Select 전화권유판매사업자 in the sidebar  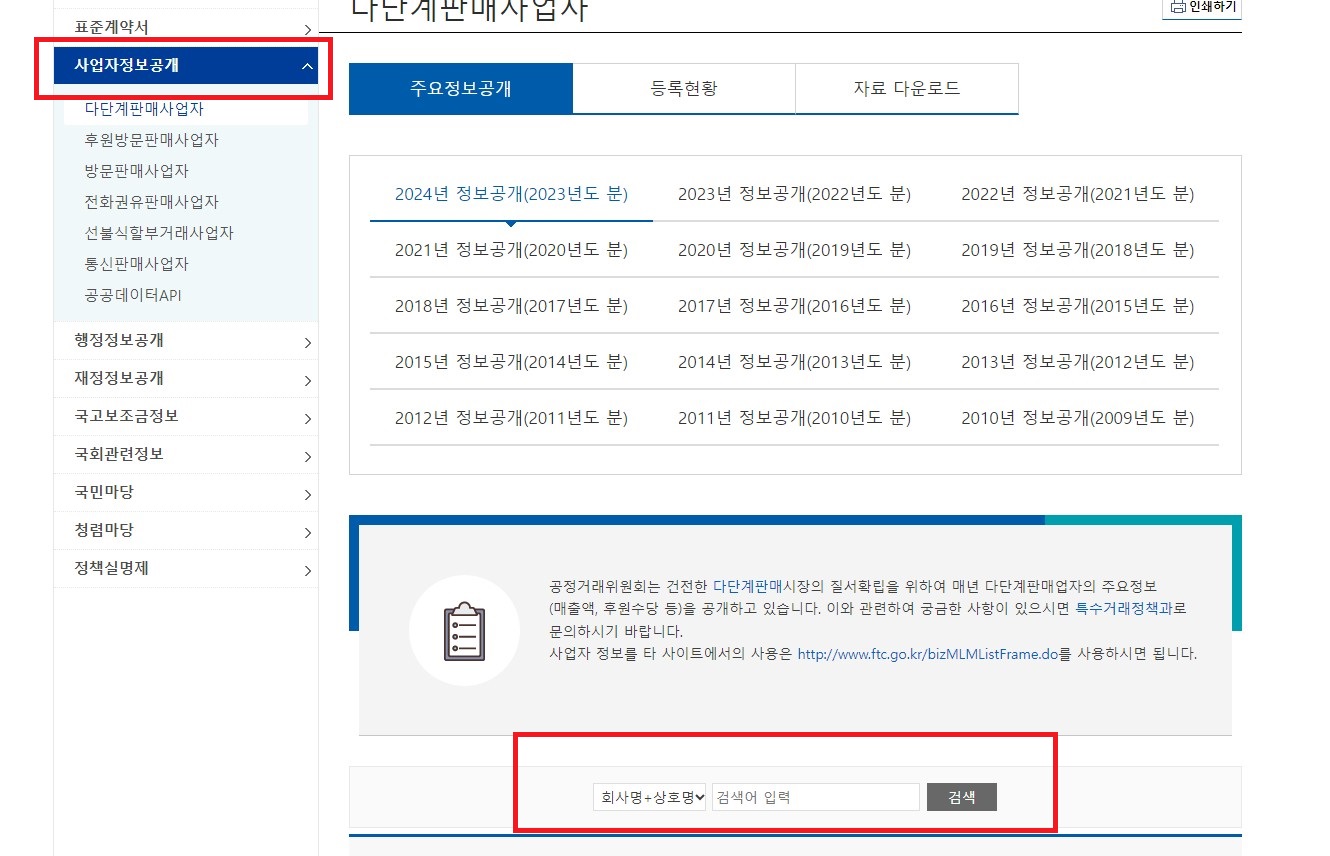tap(152, 202)
